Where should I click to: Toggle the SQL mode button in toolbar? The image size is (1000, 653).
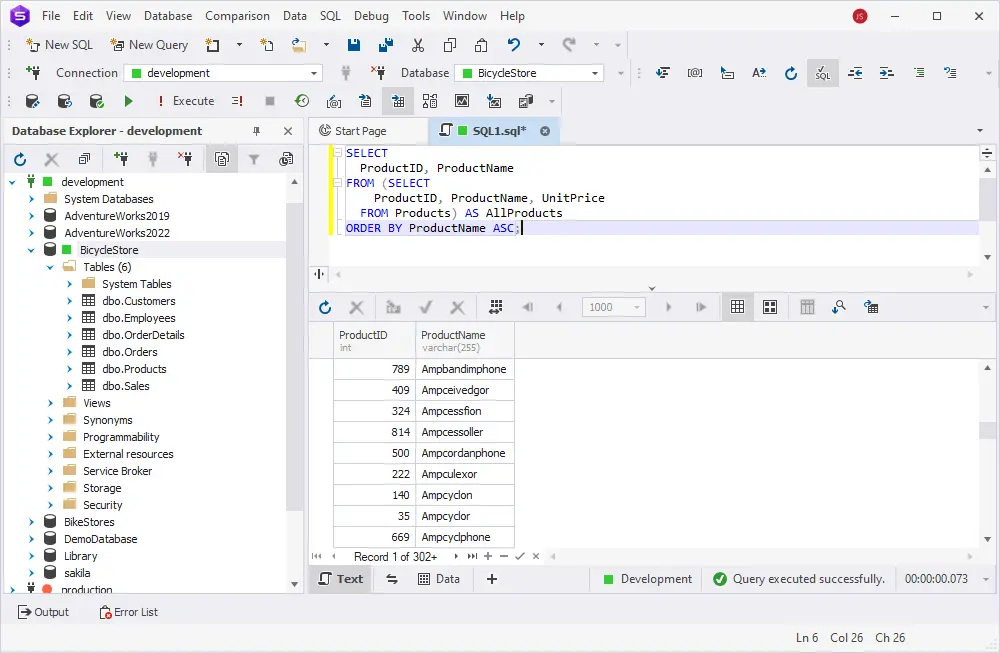click(x=822, y=73)
